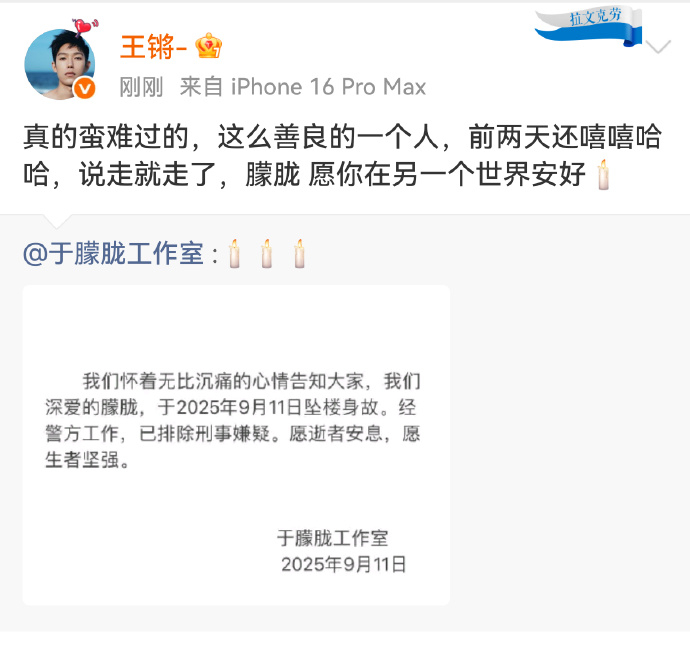
Task: Click the statement paragraph inside the image
Action: (x=233, y=420)
